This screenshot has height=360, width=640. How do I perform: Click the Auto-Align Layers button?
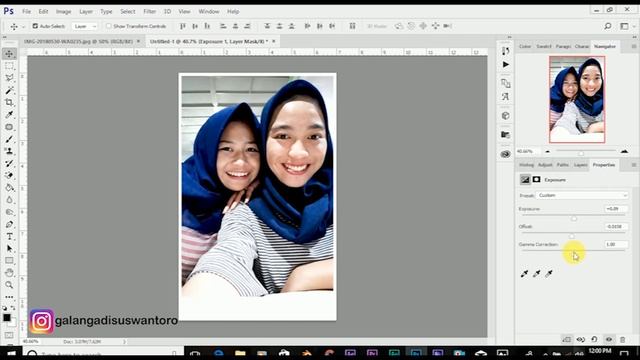[352, 26]
